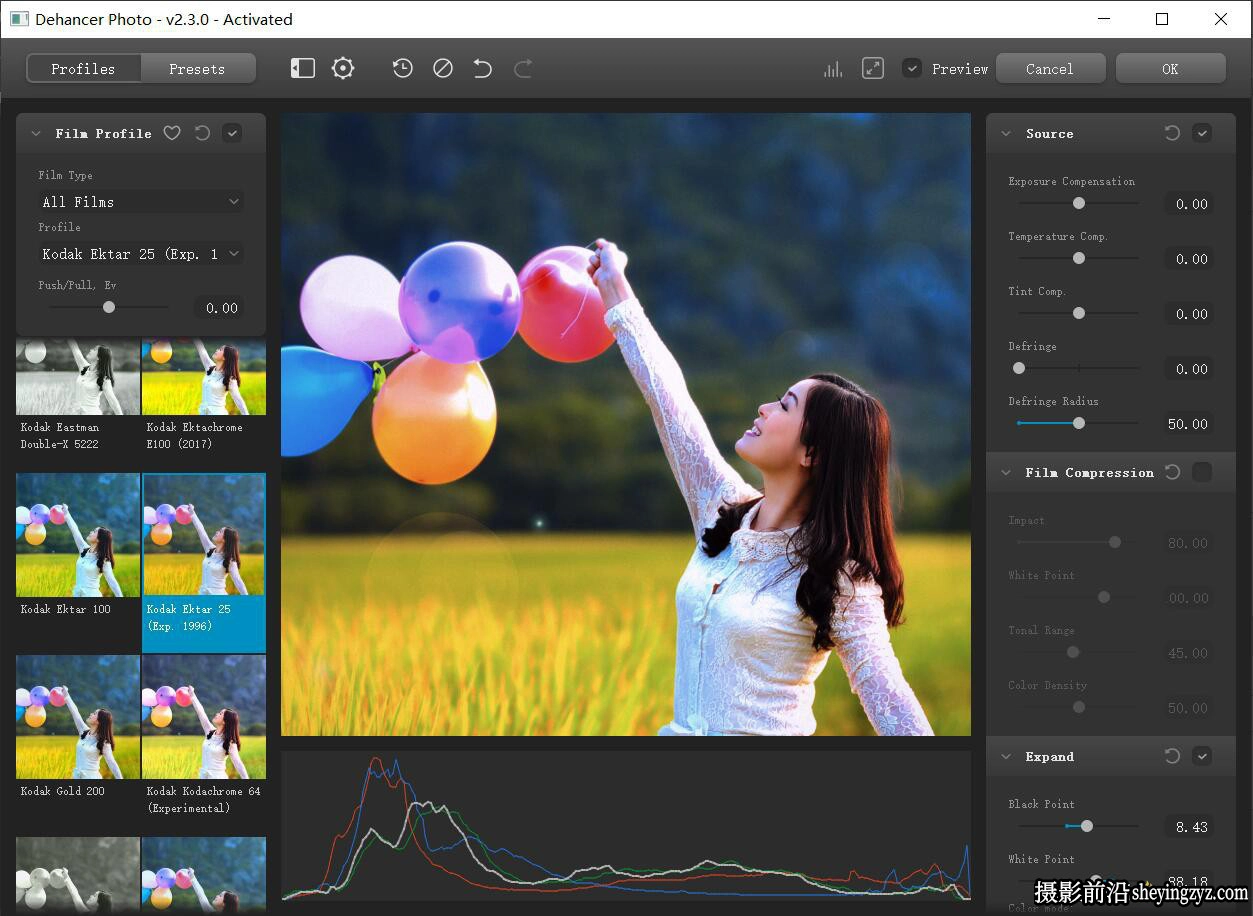Adjust the Push/Pull Ev slider
Screen dimensions: 1253x916
click(x=109, y=307)
